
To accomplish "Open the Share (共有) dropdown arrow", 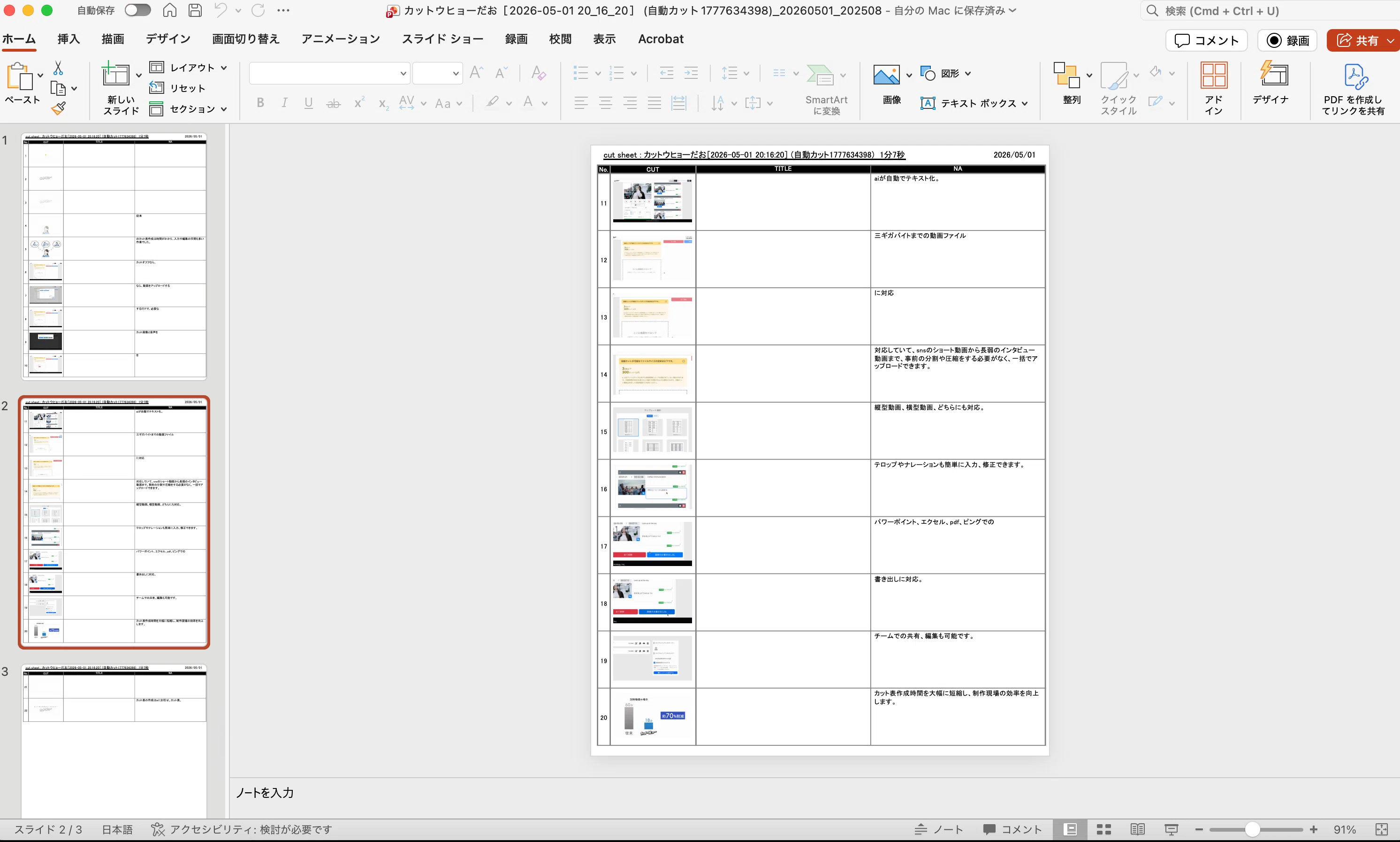I will click(1390, 40).
